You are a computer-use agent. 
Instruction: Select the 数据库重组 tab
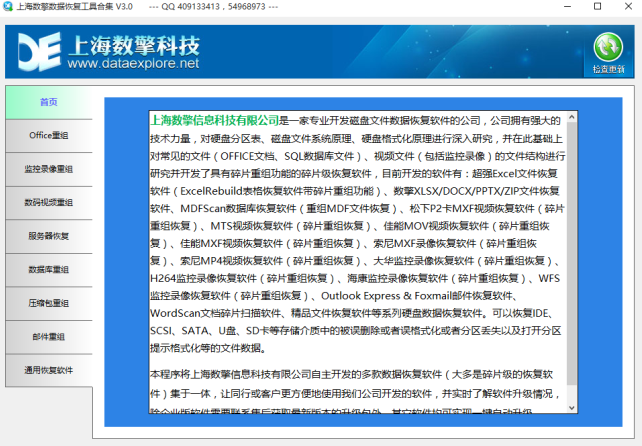(49, 270)
